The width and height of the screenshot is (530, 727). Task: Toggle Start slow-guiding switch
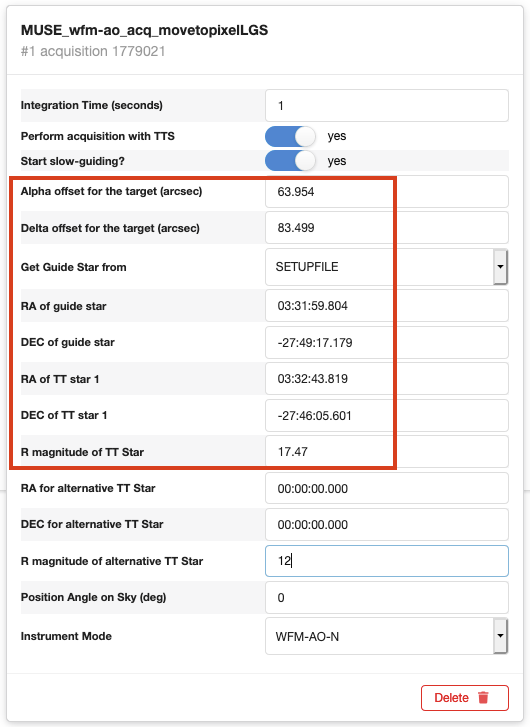pyautogui.click(x=290, y=161)
